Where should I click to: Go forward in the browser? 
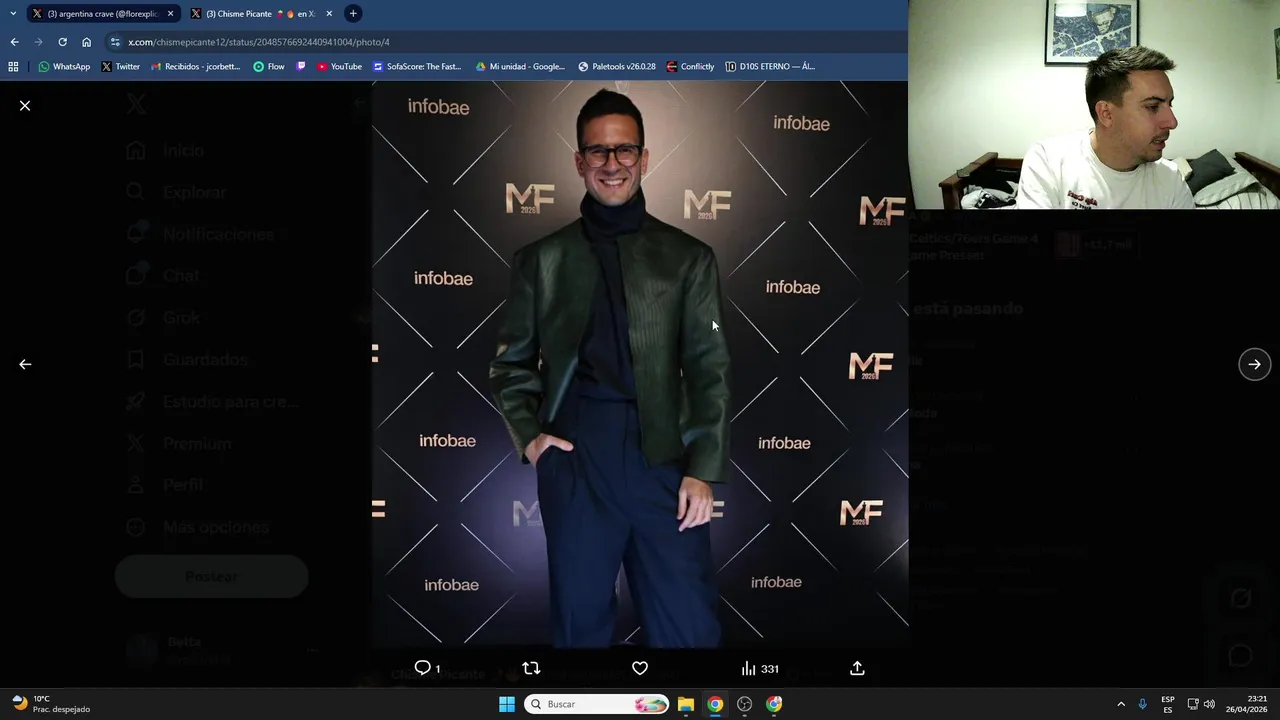pyautogui.click(x=38, y=42)
